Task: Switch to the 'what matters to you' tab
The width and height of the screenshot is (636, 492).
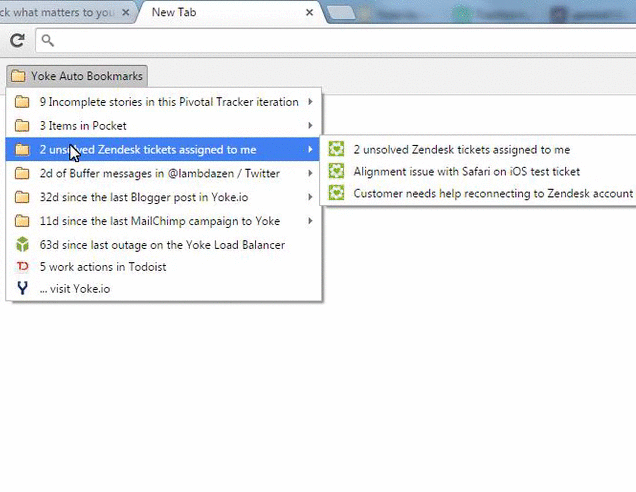Action: (67, 12)
